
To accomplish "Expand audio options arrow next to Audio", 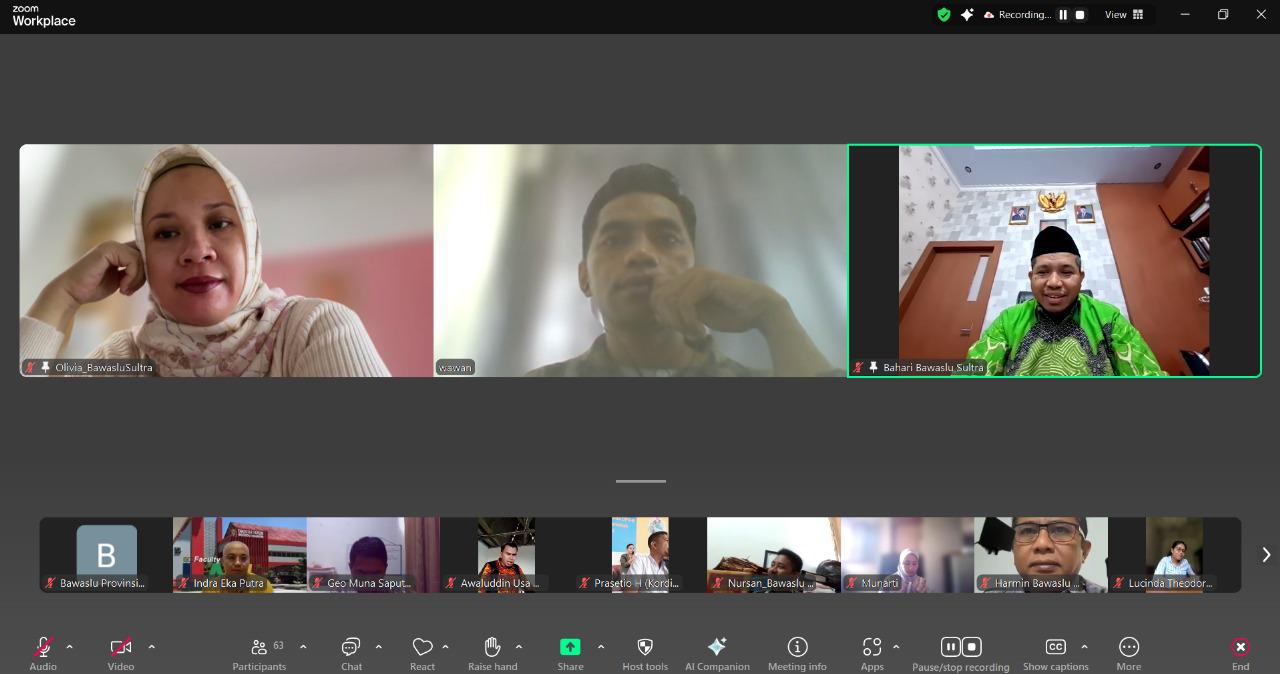I will tap(69, 647).
